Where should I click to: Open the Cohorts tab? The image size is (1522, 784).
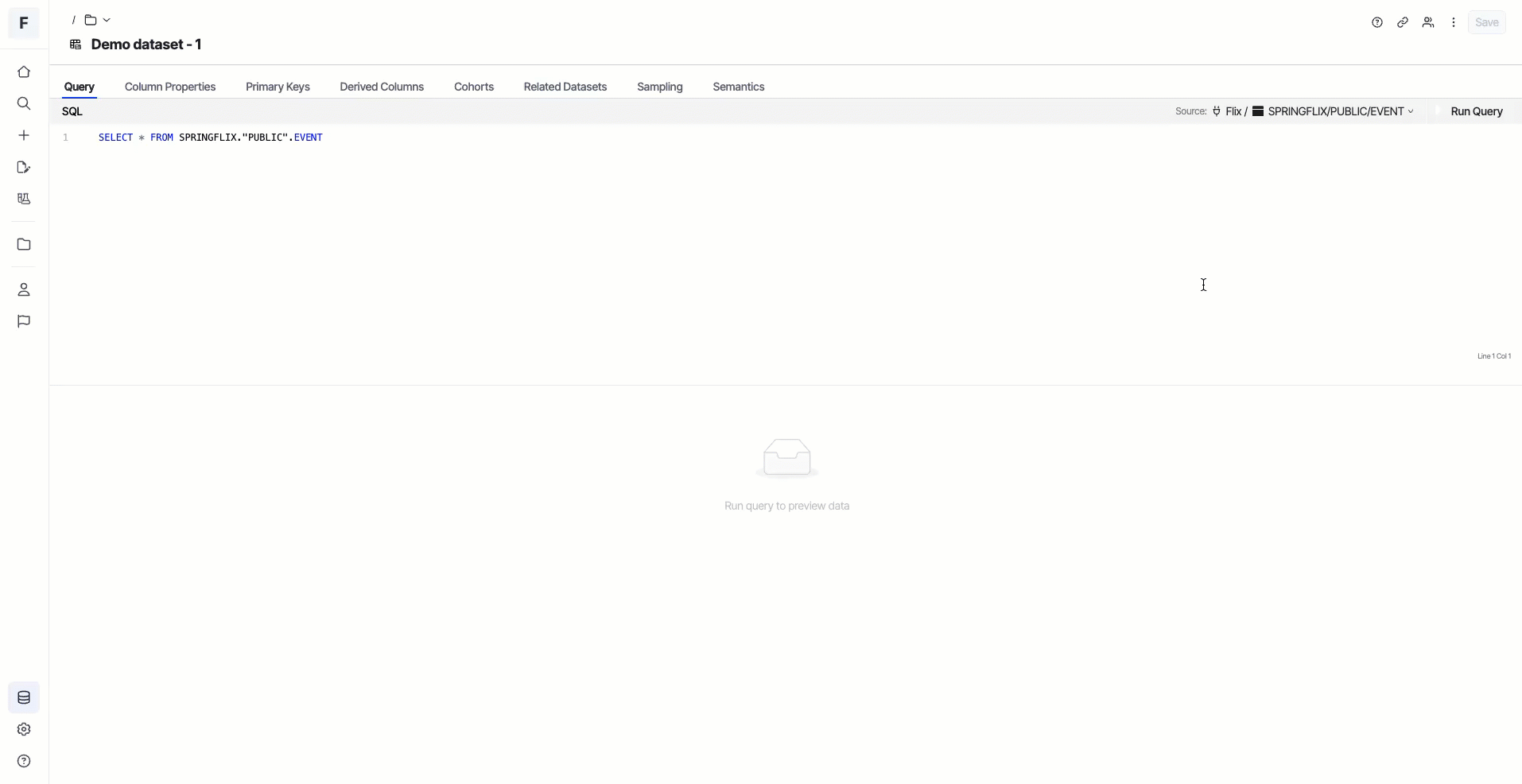click(474, 87)
